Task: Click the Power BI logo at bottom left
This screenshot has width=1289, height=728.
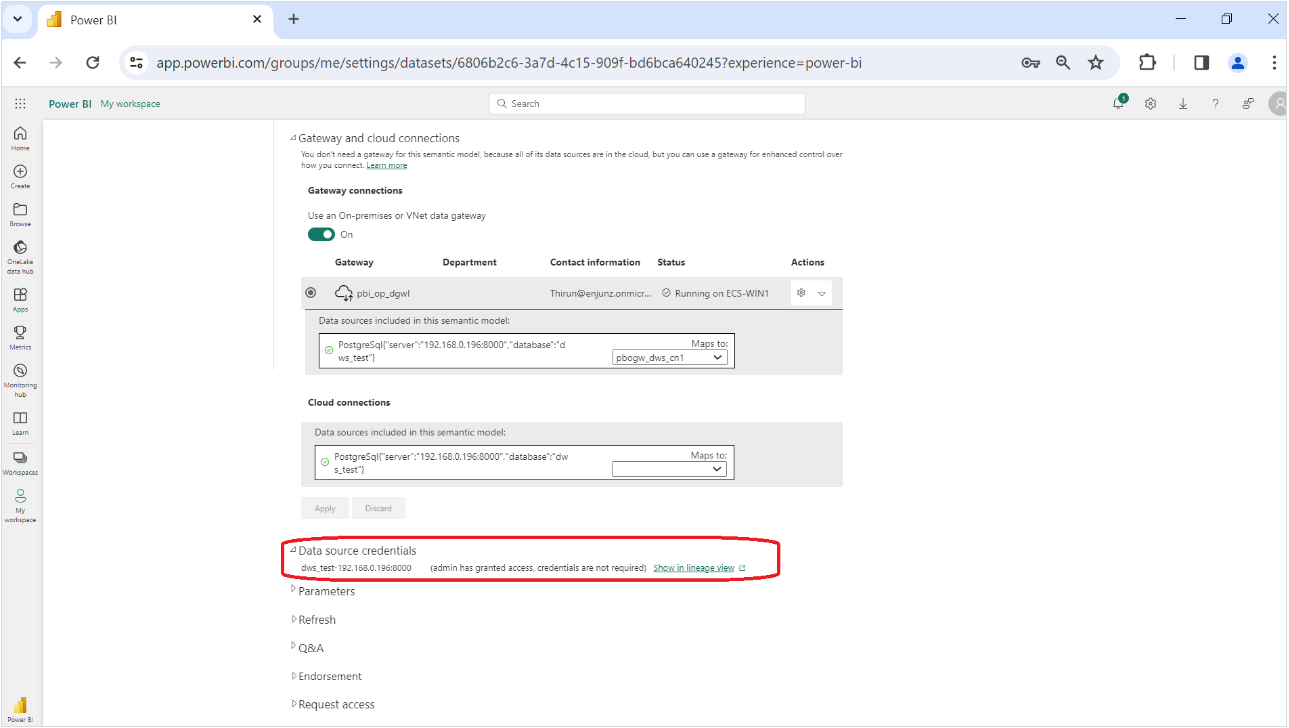Action: click(x=20, y=708)
